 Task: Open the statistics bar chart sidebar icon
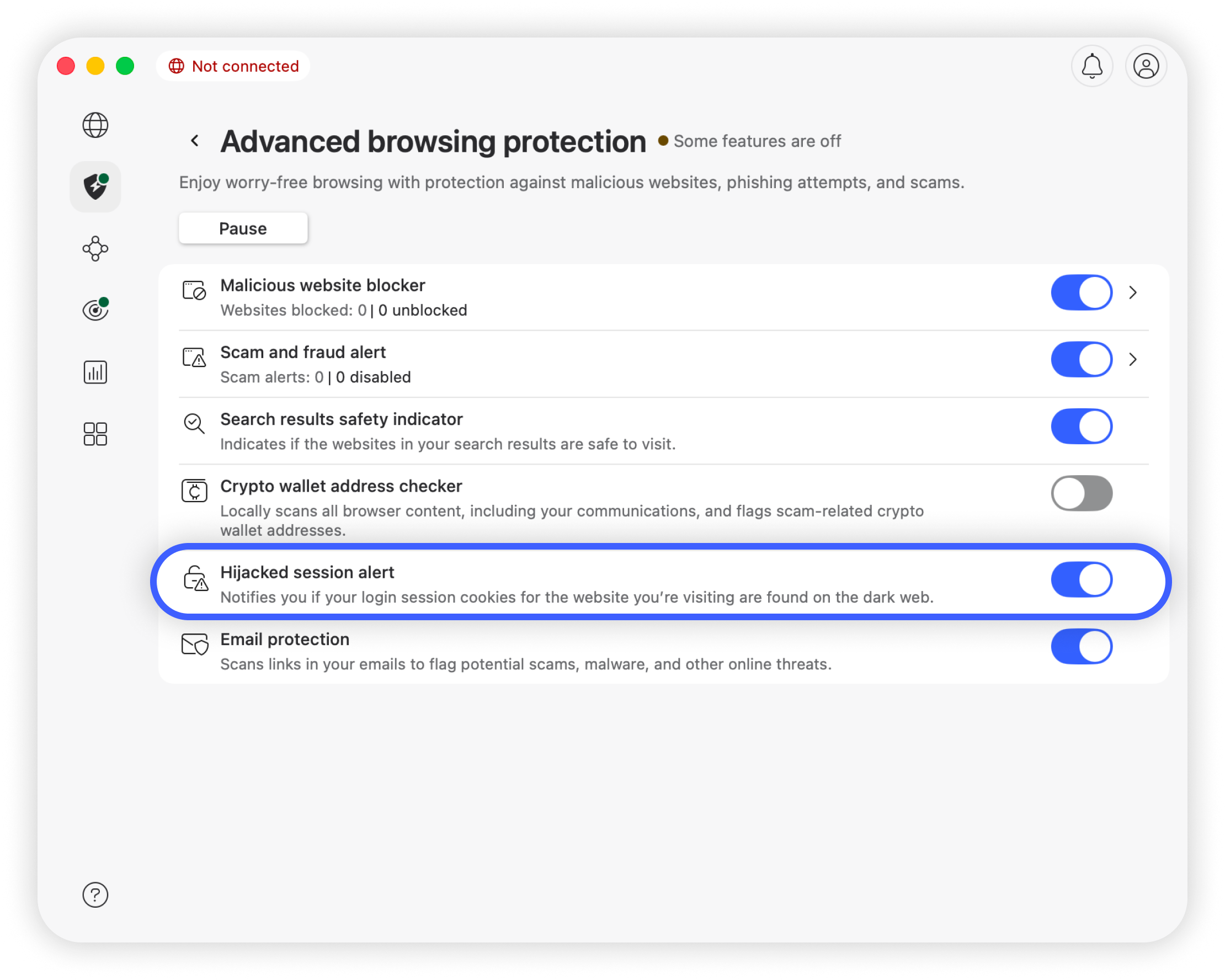click(95, 372)
